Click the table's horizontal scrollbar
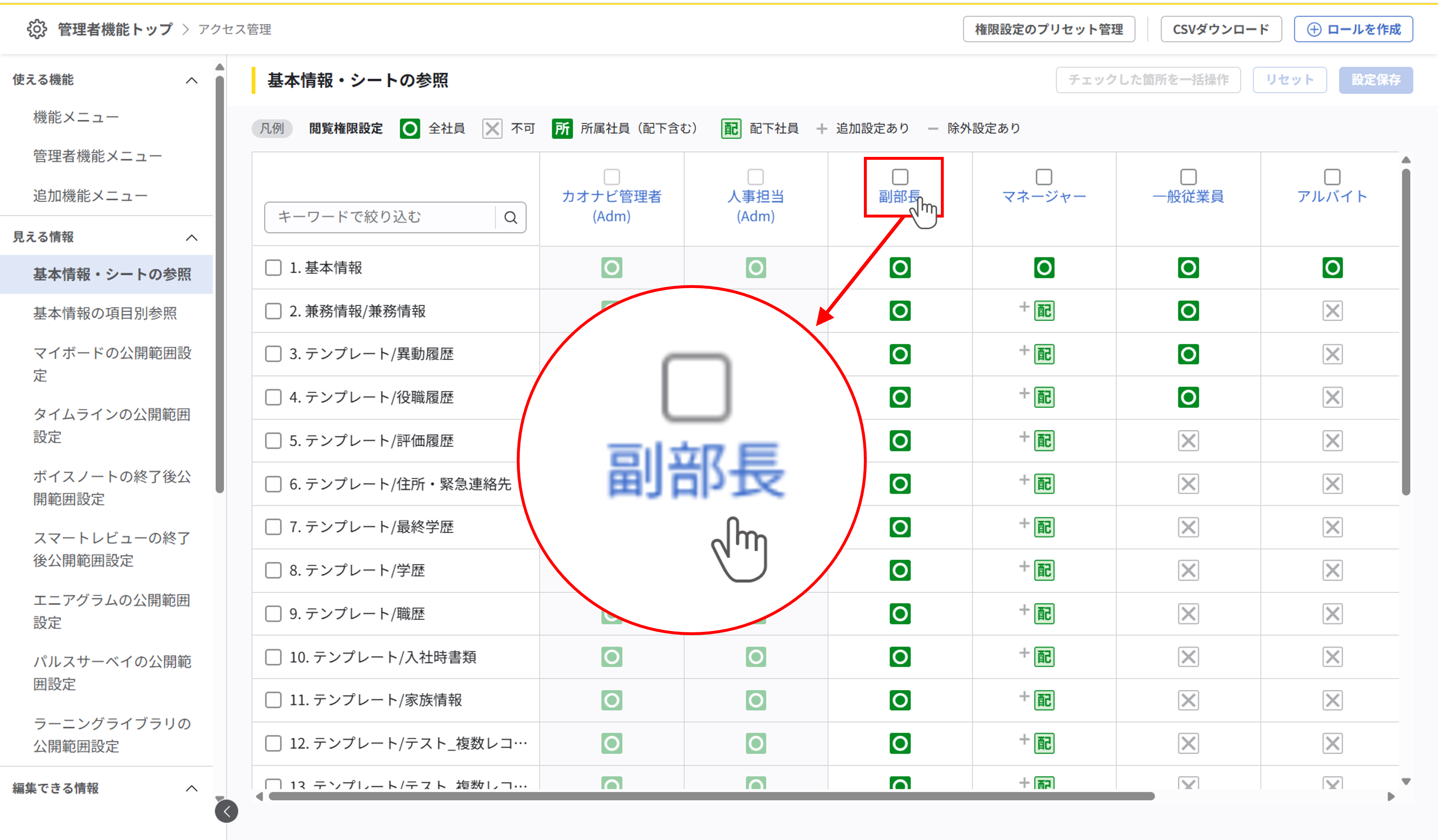The width and height of the screenshot is (1438, 840). pos(712,796)
